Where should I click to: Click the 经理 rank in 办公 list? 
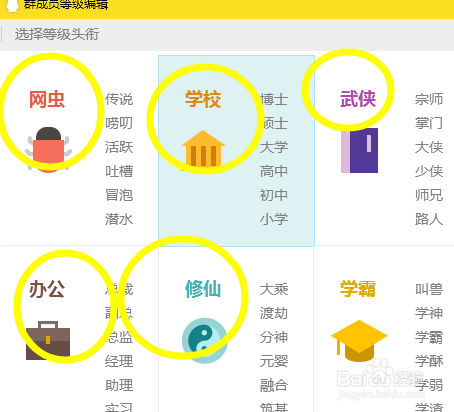tap(119, 361)
